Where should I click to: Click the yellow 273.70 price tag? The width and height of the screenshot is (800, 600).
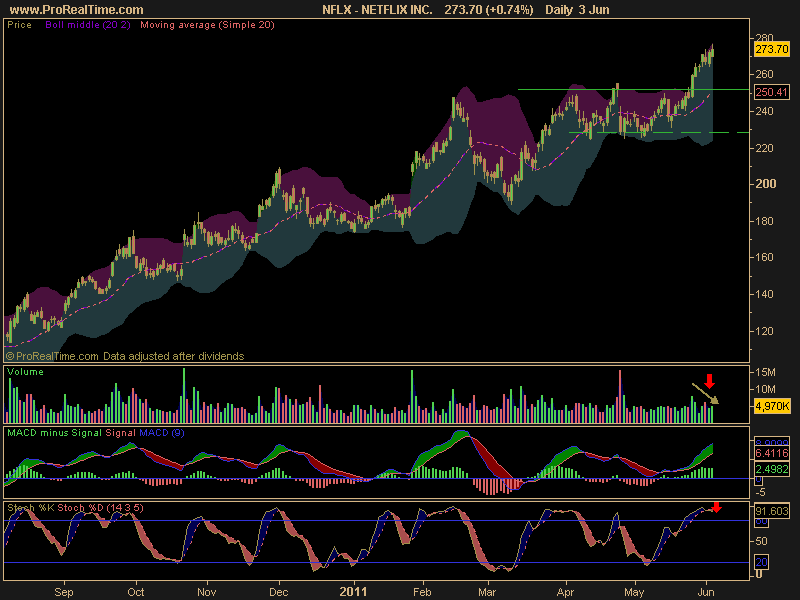(771, 49)
